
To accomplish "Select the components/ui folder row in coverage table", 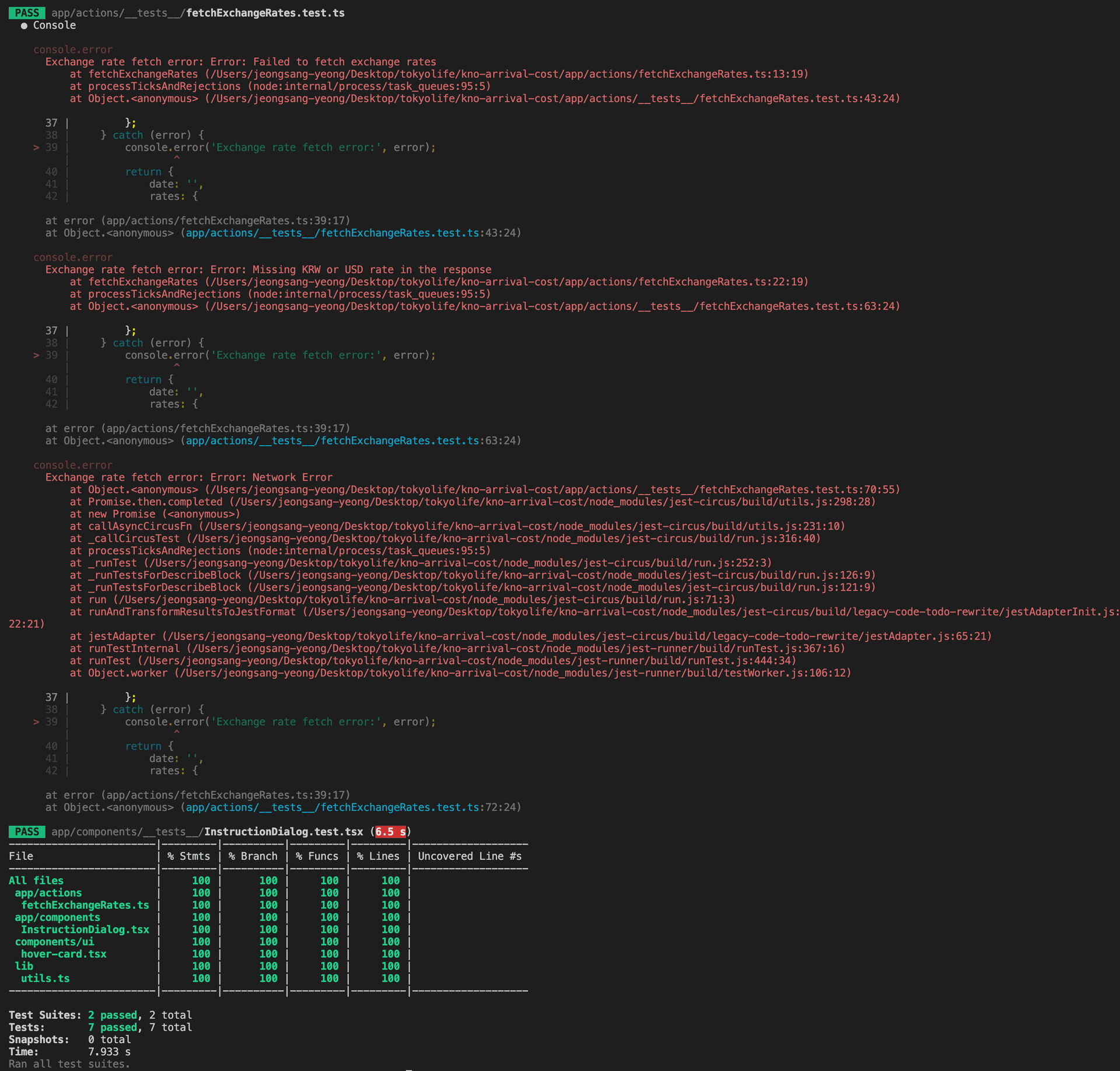I will [54, 942].
